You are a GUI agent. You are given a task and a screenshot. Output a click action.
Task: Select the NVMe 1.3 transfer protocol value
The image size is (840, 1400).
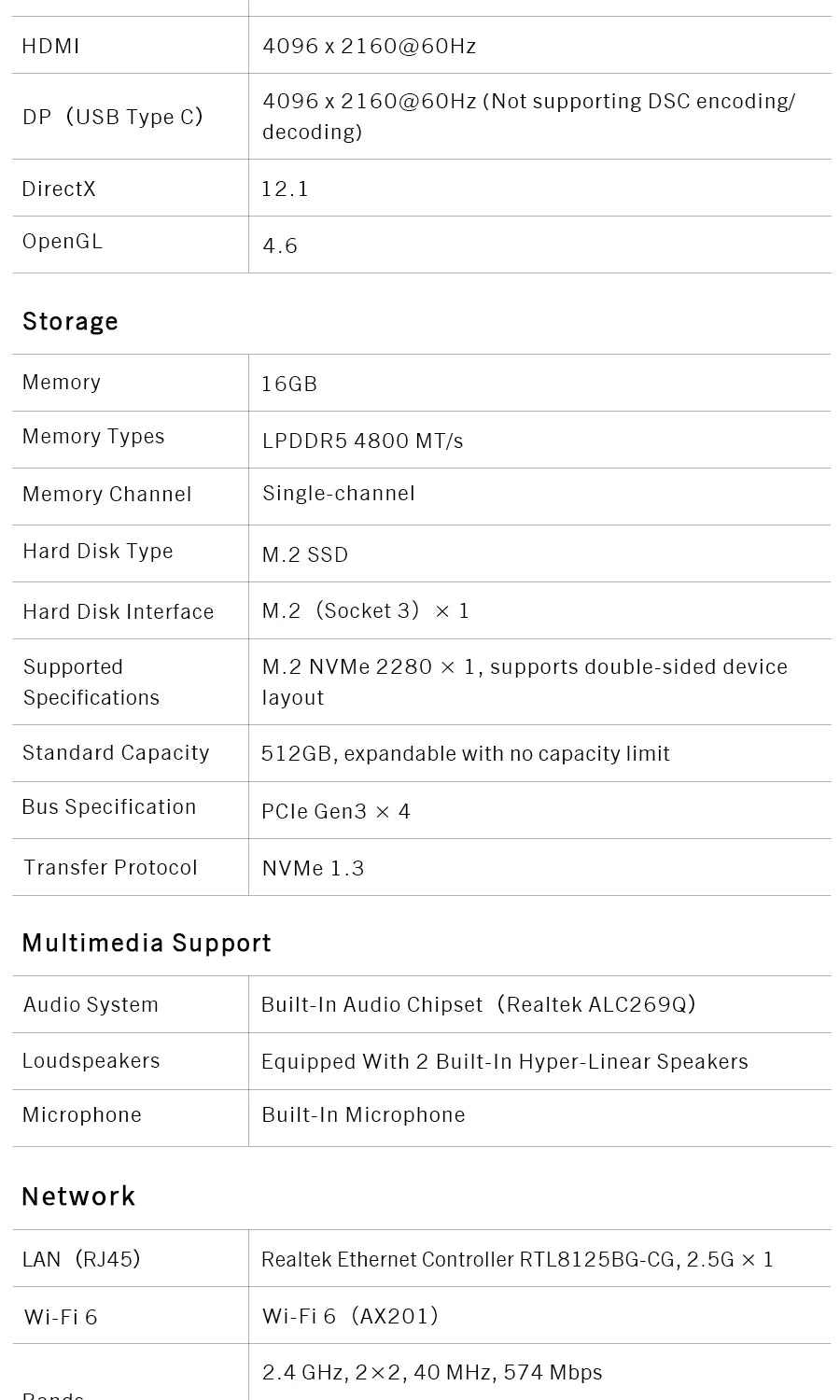pos(313,868)
